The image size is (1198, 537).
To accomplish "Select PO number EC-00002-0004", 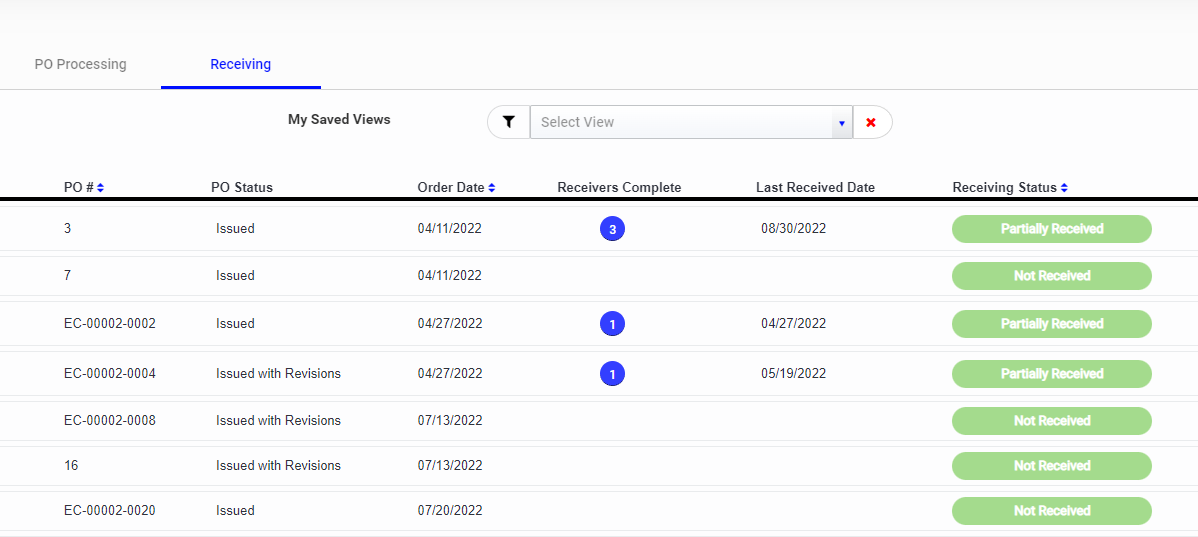I will 110,374.
